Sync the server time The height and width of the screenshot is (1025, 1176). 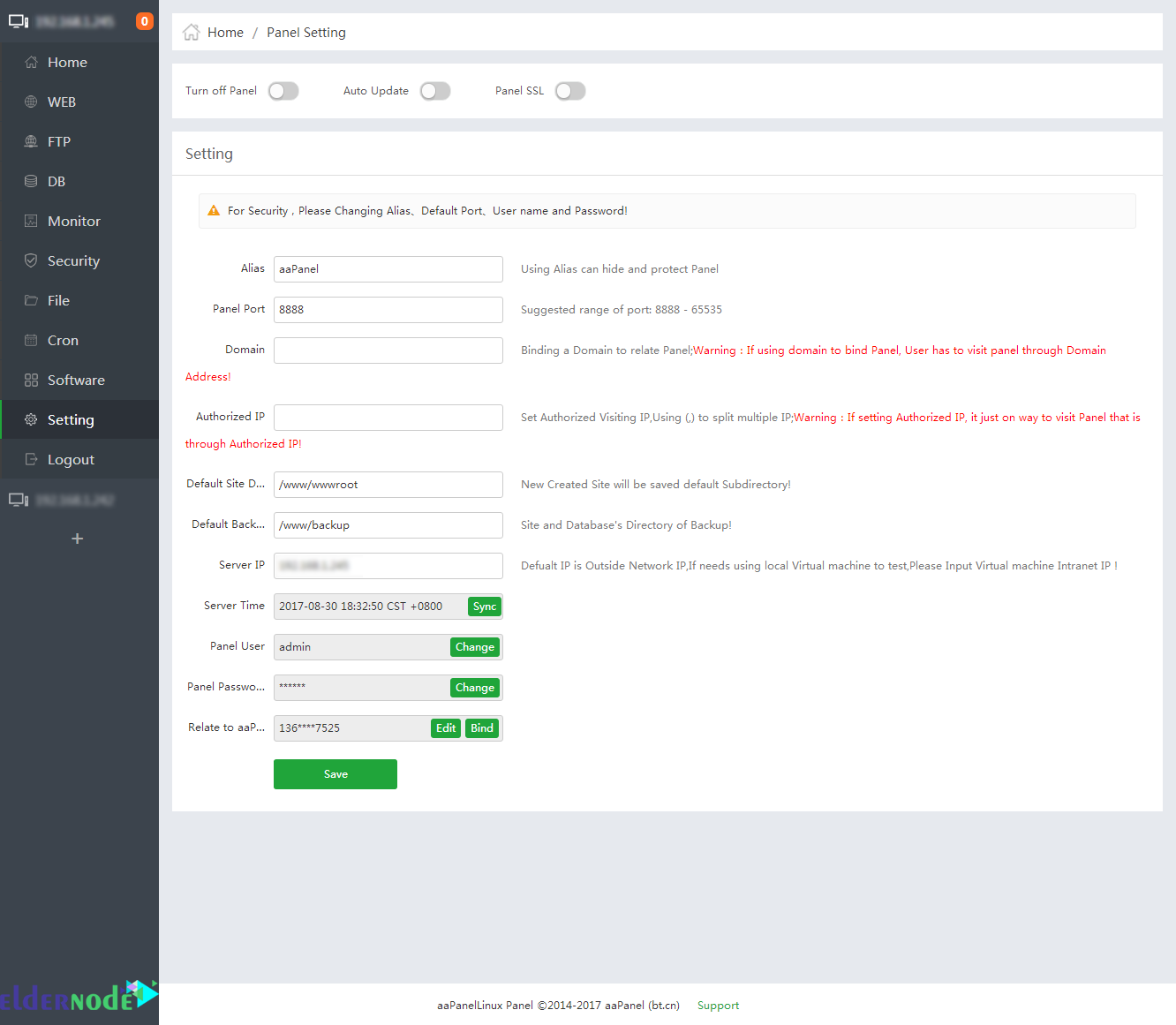coord(484,607)
